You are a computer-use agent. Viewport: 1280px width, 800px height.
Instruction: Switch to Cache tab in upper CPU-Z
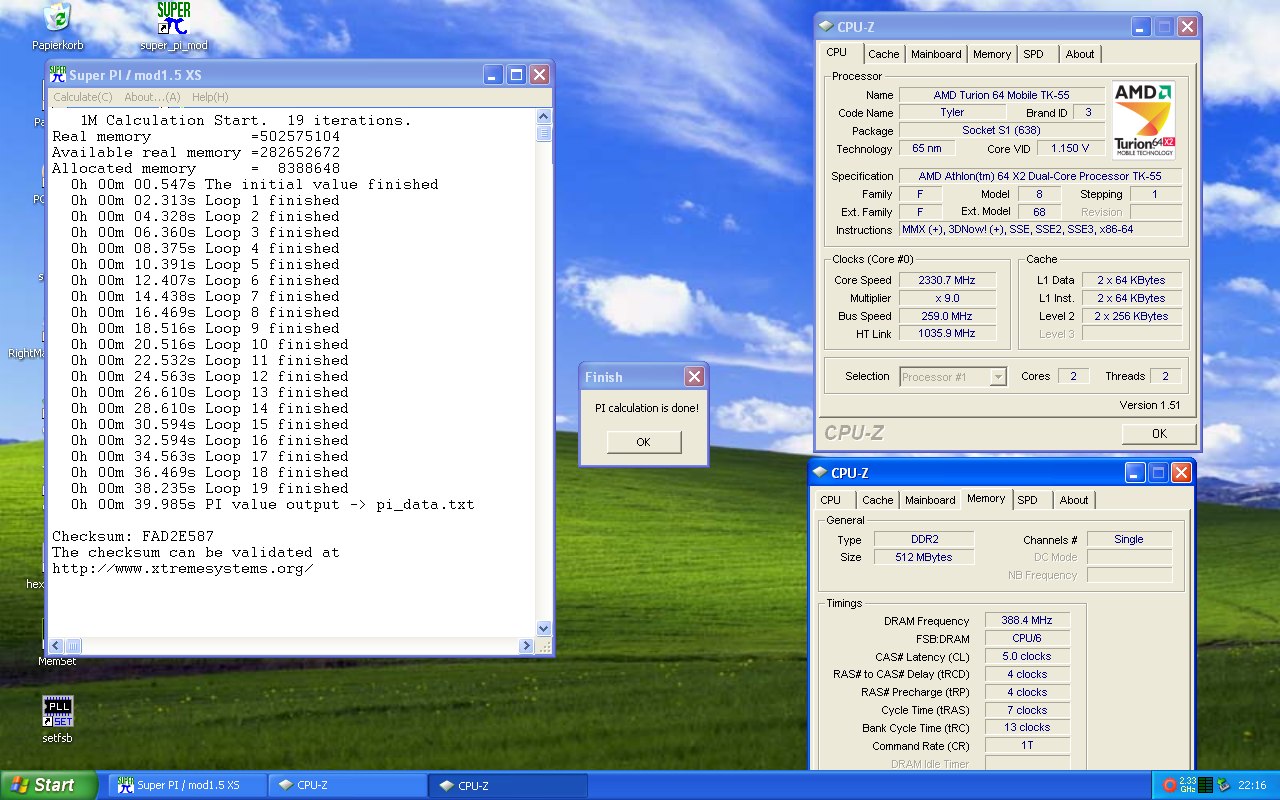883,54
